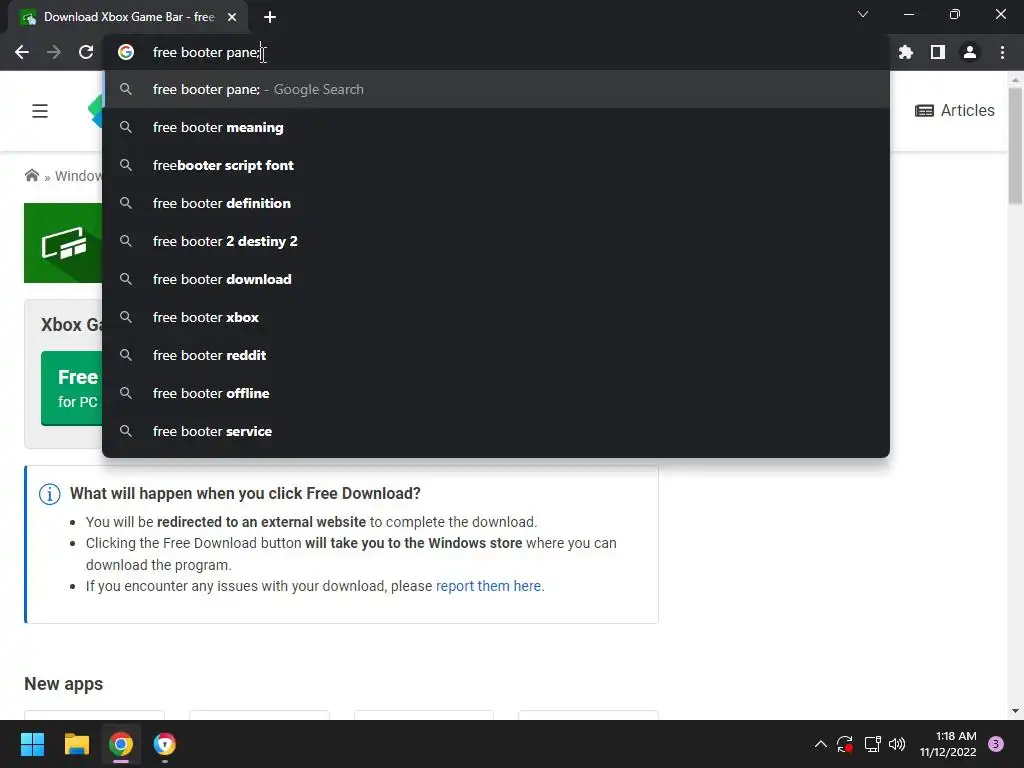Screen dimensions: 1024x768
Task: Reload the current page
Action: point(86,52)
